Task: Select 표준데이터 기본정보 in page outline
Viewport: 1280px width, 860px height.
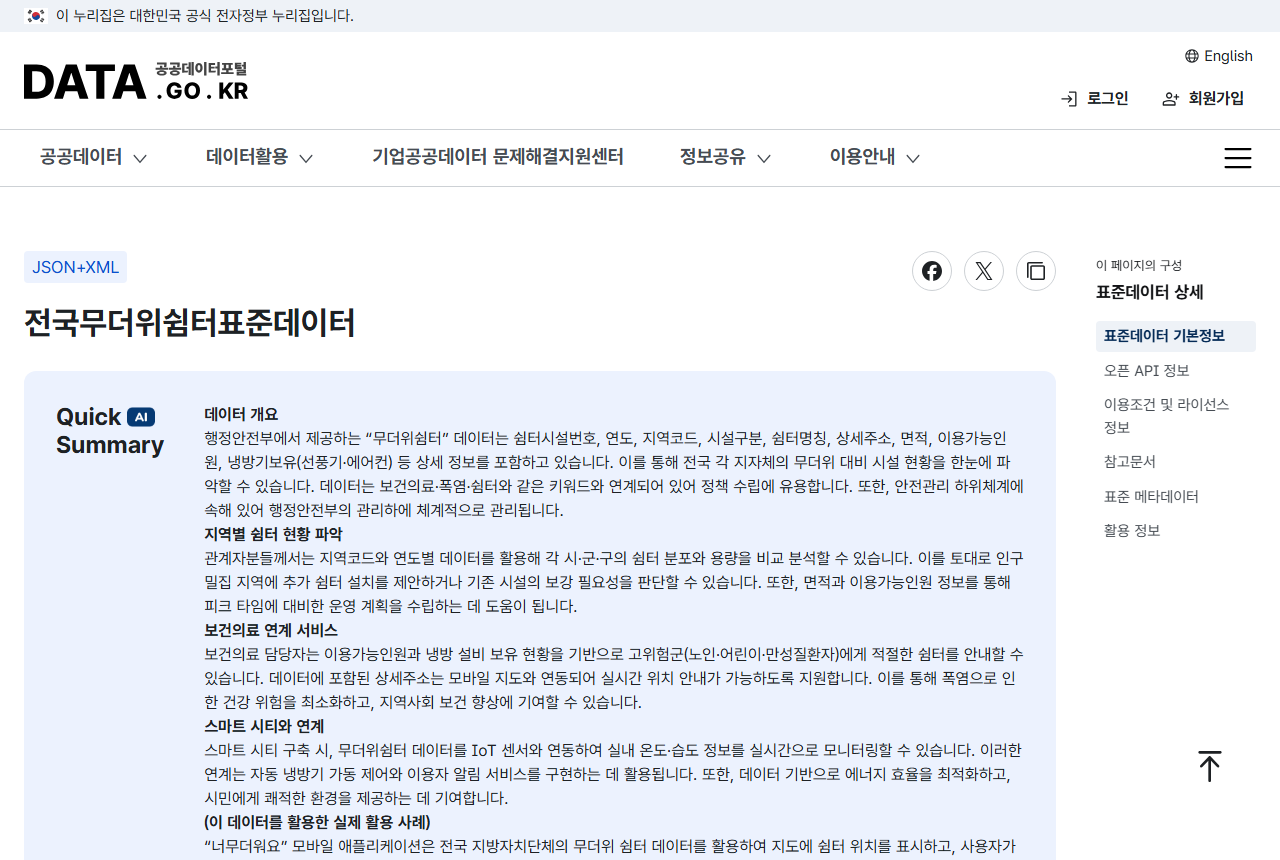Action: (x=1176, y=336)
